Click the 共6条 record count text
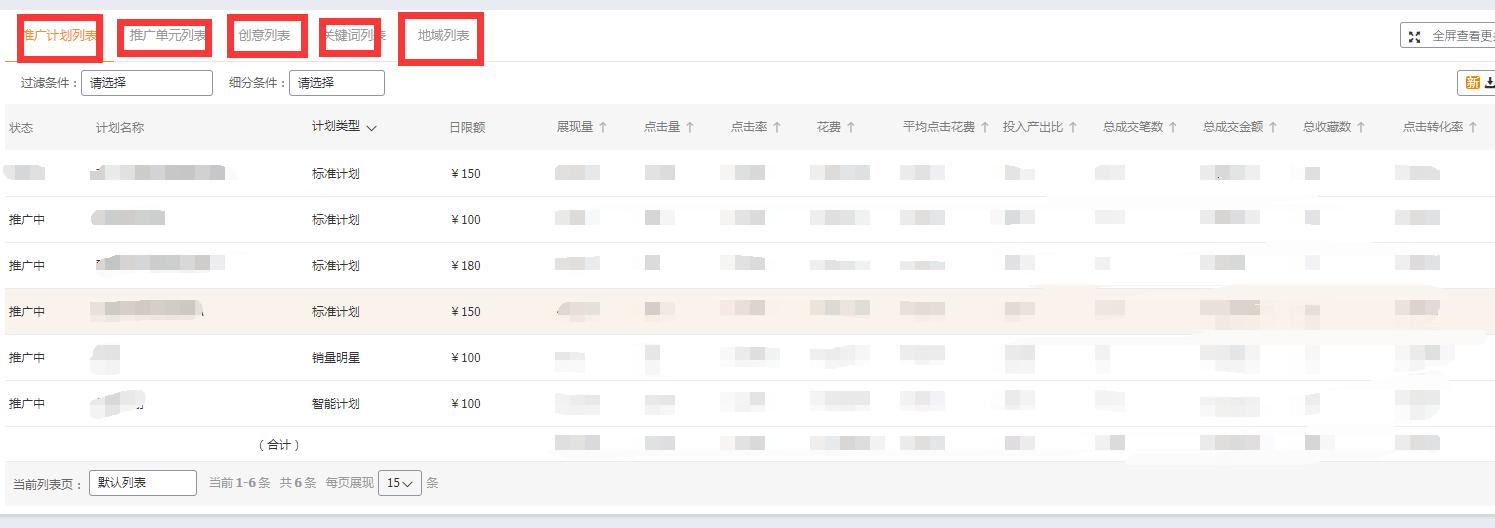1495x528 pixels. click(298, 483)
